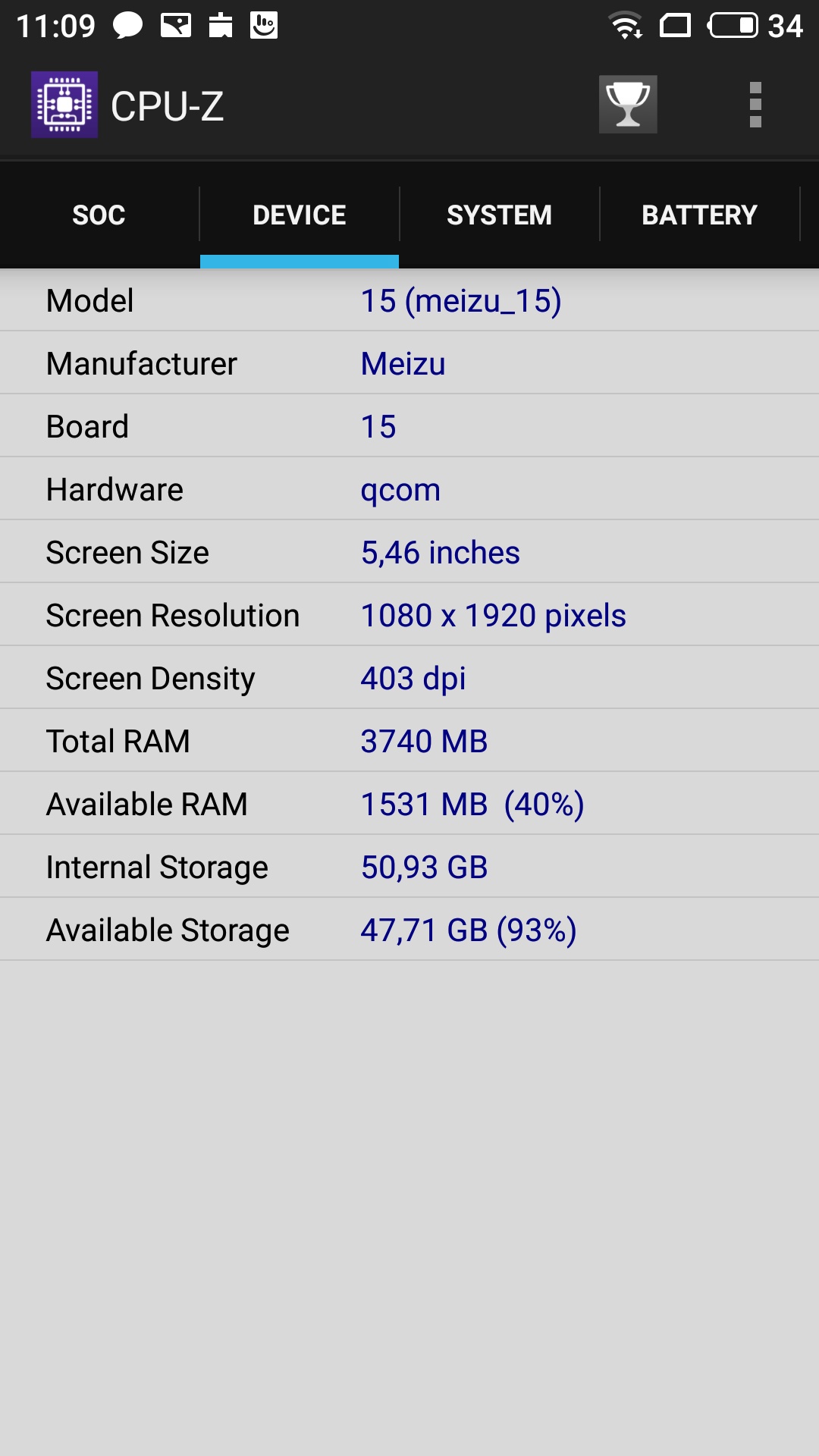Image resolution: width=819 pixels, height=1456 pixels.
Task: Go to the BATTERY tab
Action: pyautogui.click(x=699, y=215)
